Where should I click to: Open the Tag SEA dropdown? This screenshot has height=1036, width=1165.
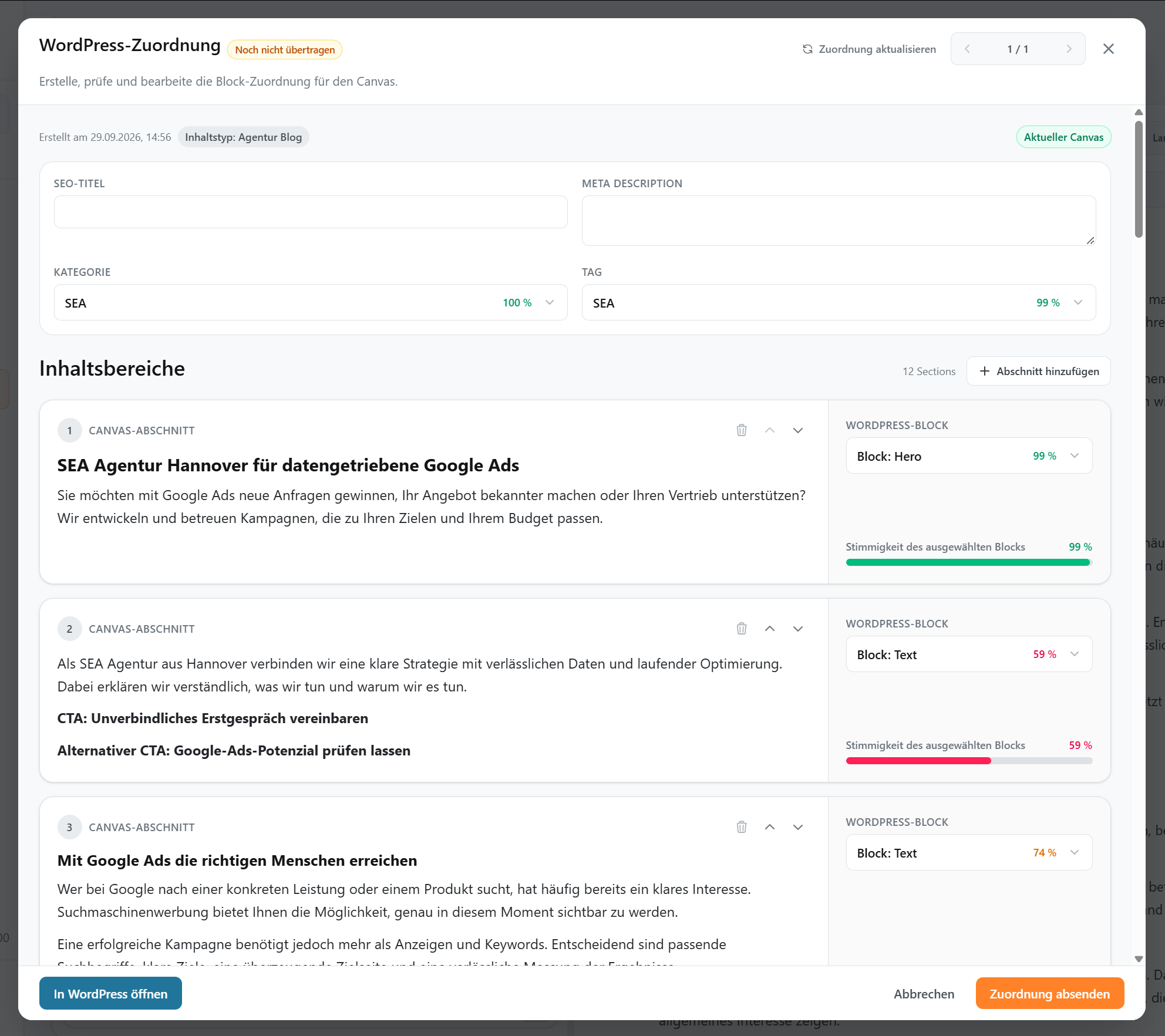(839, 302)
